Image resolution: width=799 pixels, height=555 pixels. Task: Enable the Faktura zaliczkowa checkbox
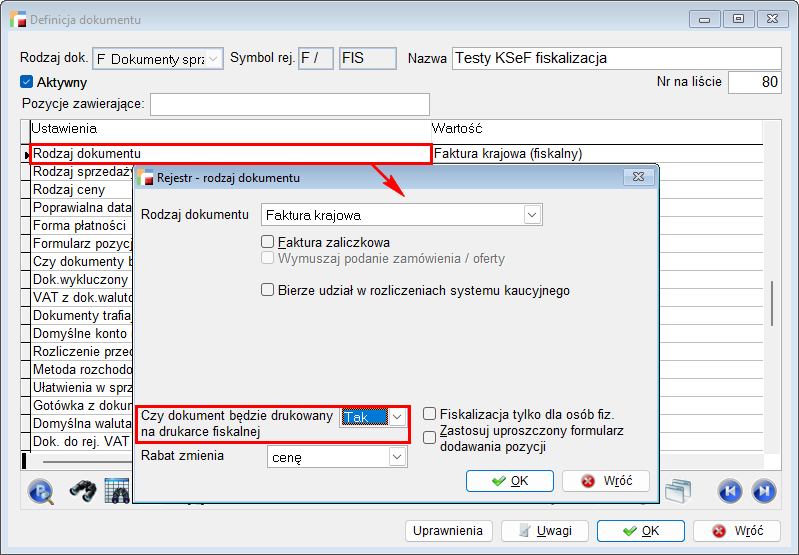pyautogui.click(x=268, y=242)
